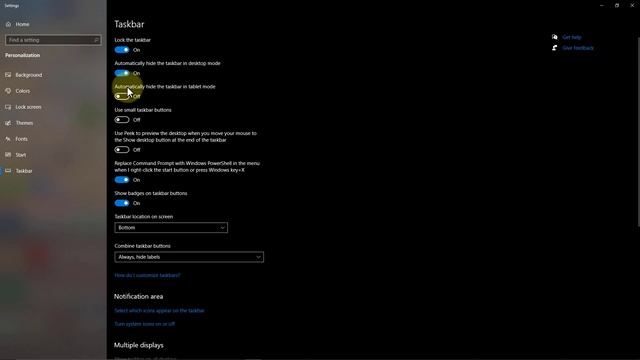Image resolution: width=640 pixels, height=360 pixels.
Task: Click the Get help link
Action: point(572,37)
